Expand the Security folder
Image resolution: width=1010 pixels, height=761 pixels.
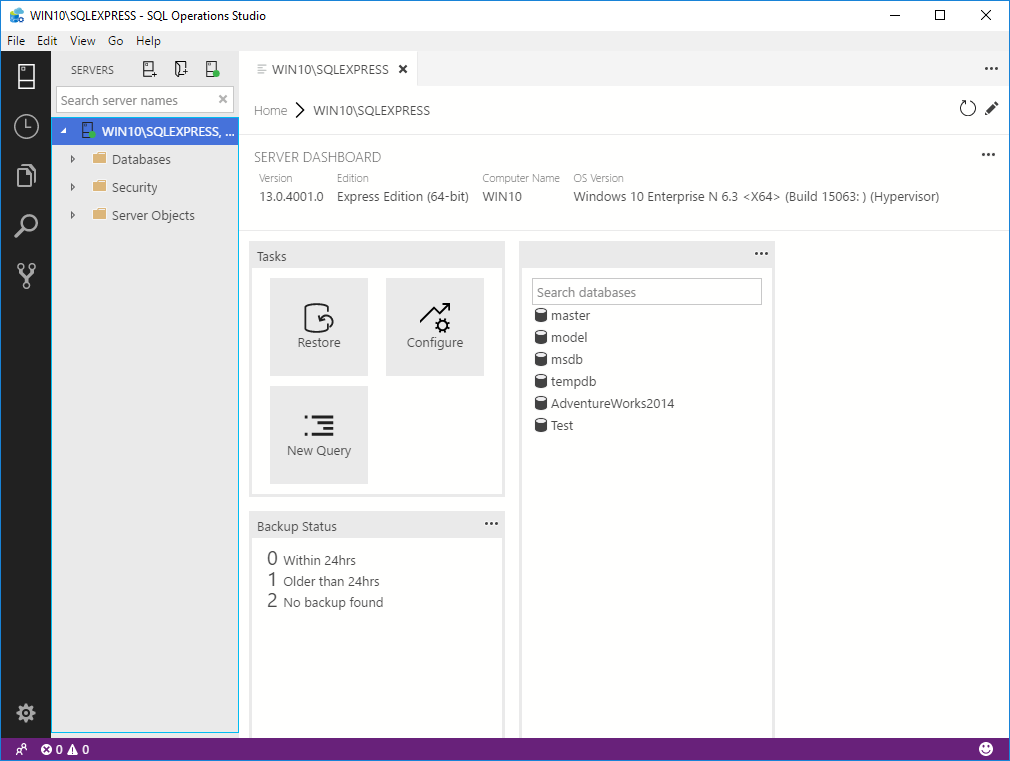point(73,187)
